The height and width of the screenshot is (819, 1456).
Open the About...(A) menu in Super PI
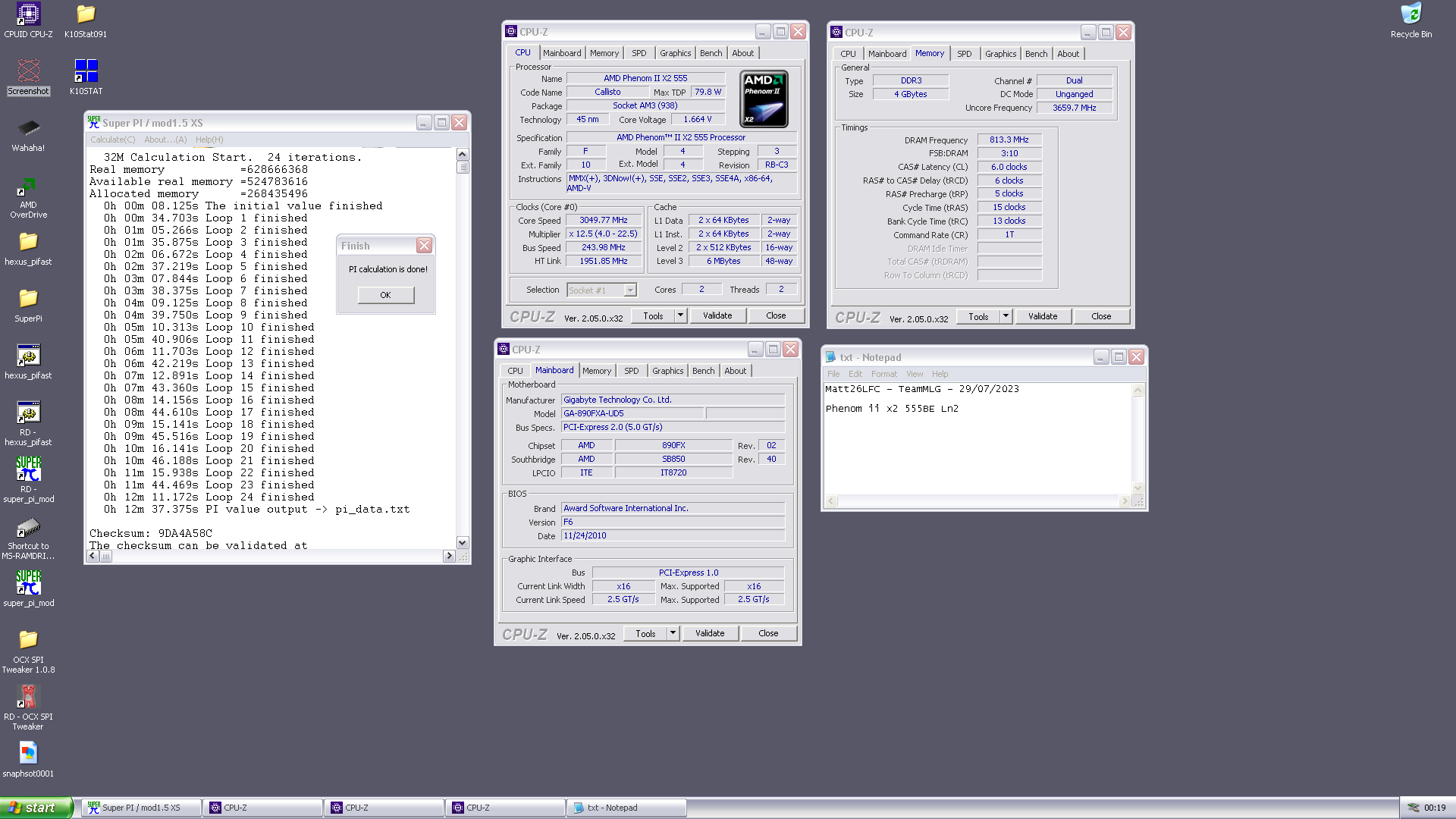coord(165,140)
